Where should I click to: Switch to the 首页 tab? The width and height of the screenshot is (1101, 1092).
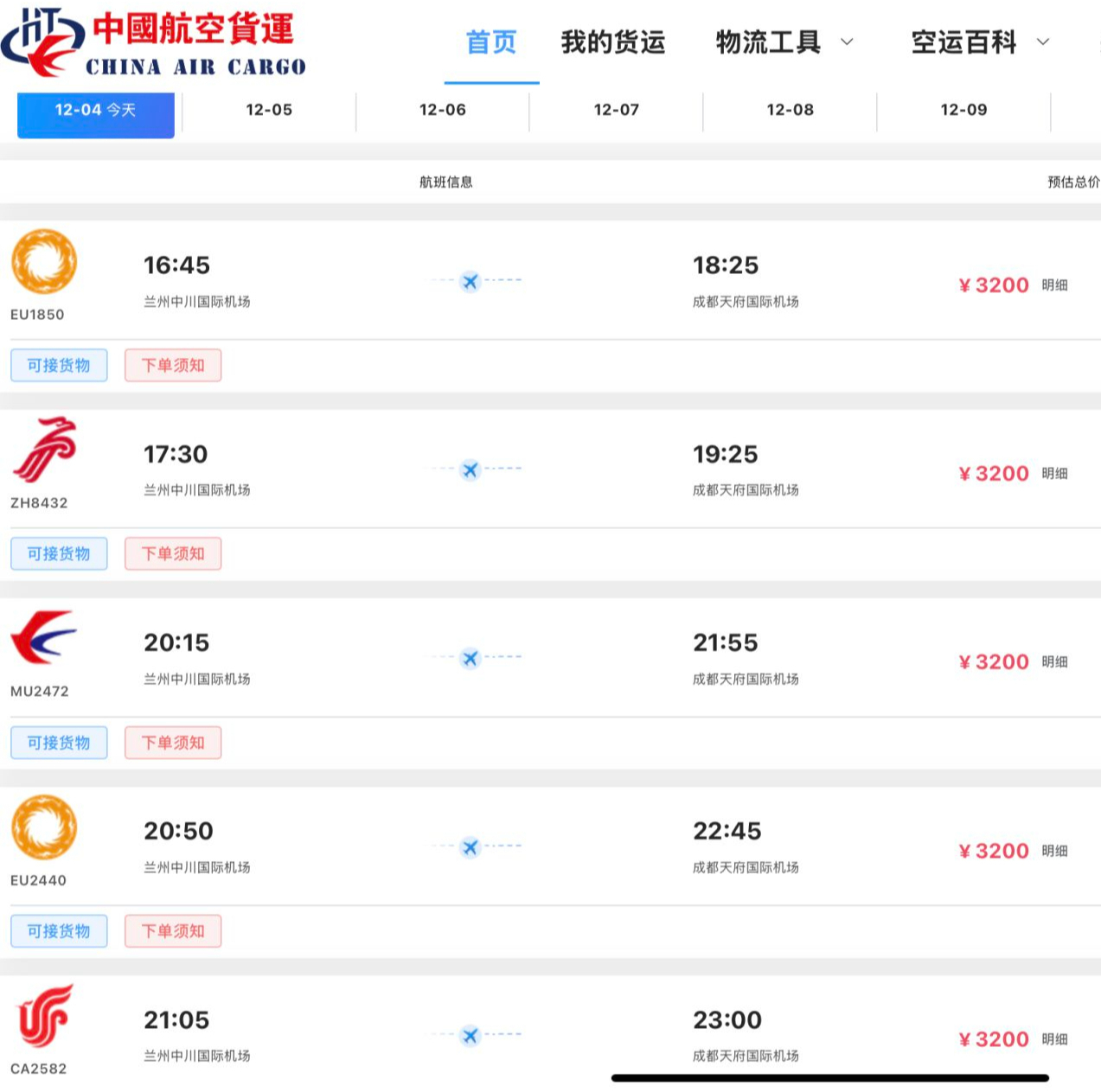pos(491,42)
